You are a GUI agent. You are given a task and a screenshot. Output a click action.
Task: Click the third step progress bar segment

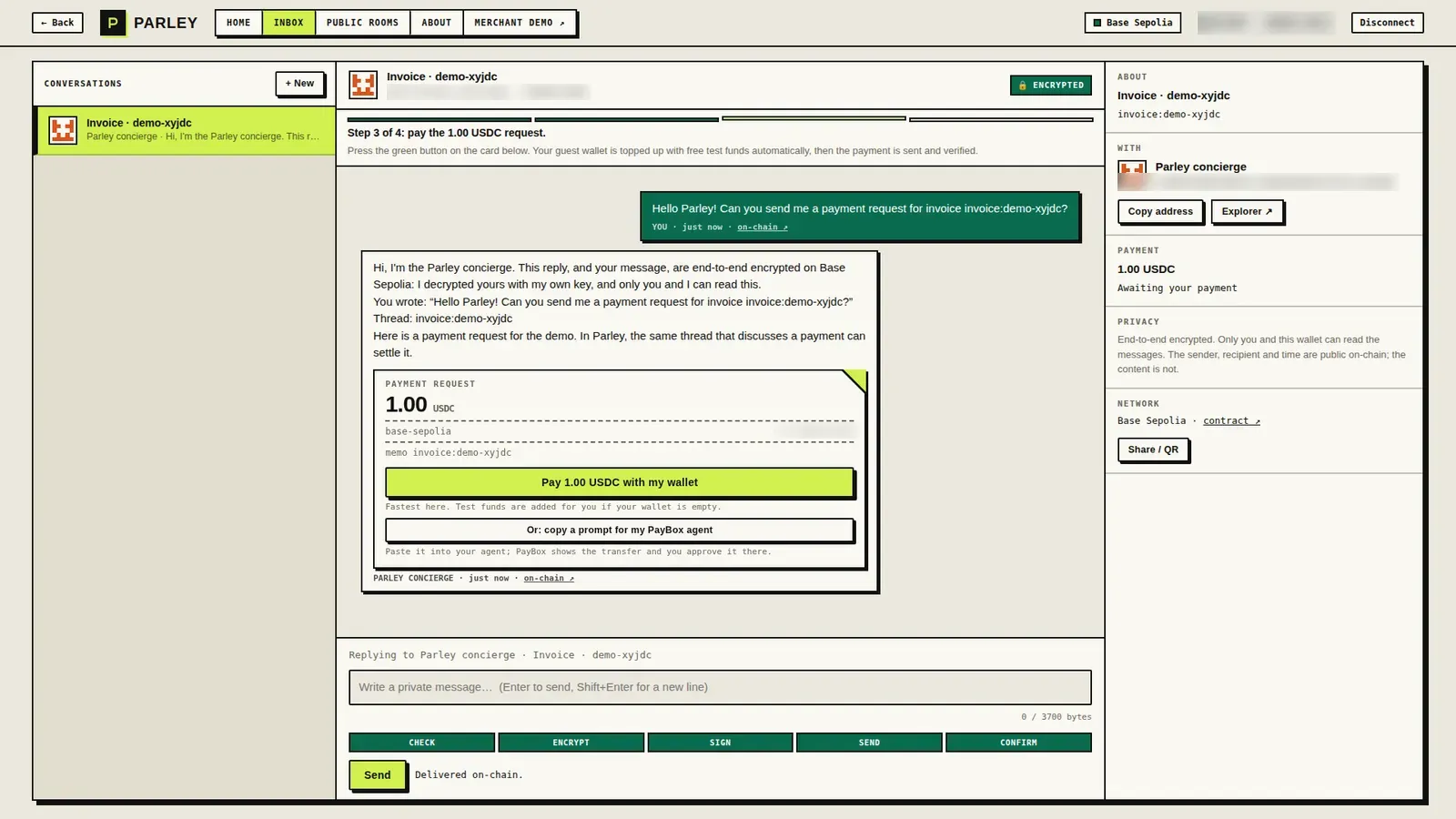point(814,119)
